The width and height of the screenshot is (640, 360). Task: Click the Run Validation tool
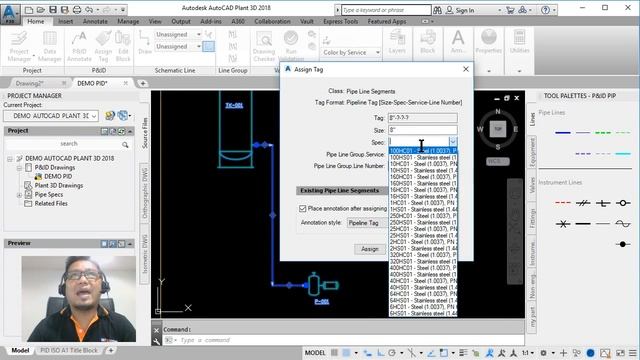coord(291,47)
